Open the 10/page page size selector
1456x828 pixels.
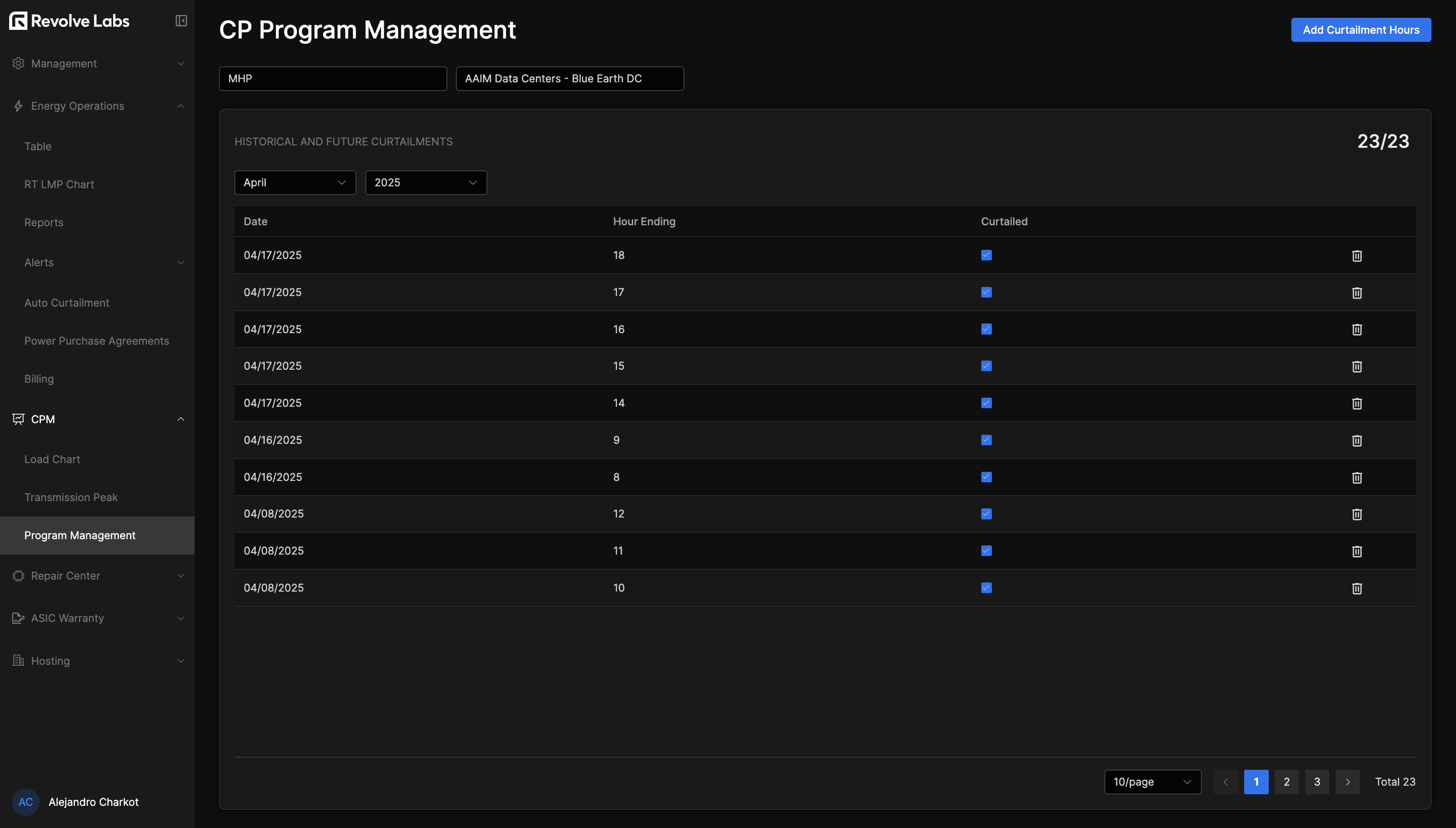pos(1152,781)
